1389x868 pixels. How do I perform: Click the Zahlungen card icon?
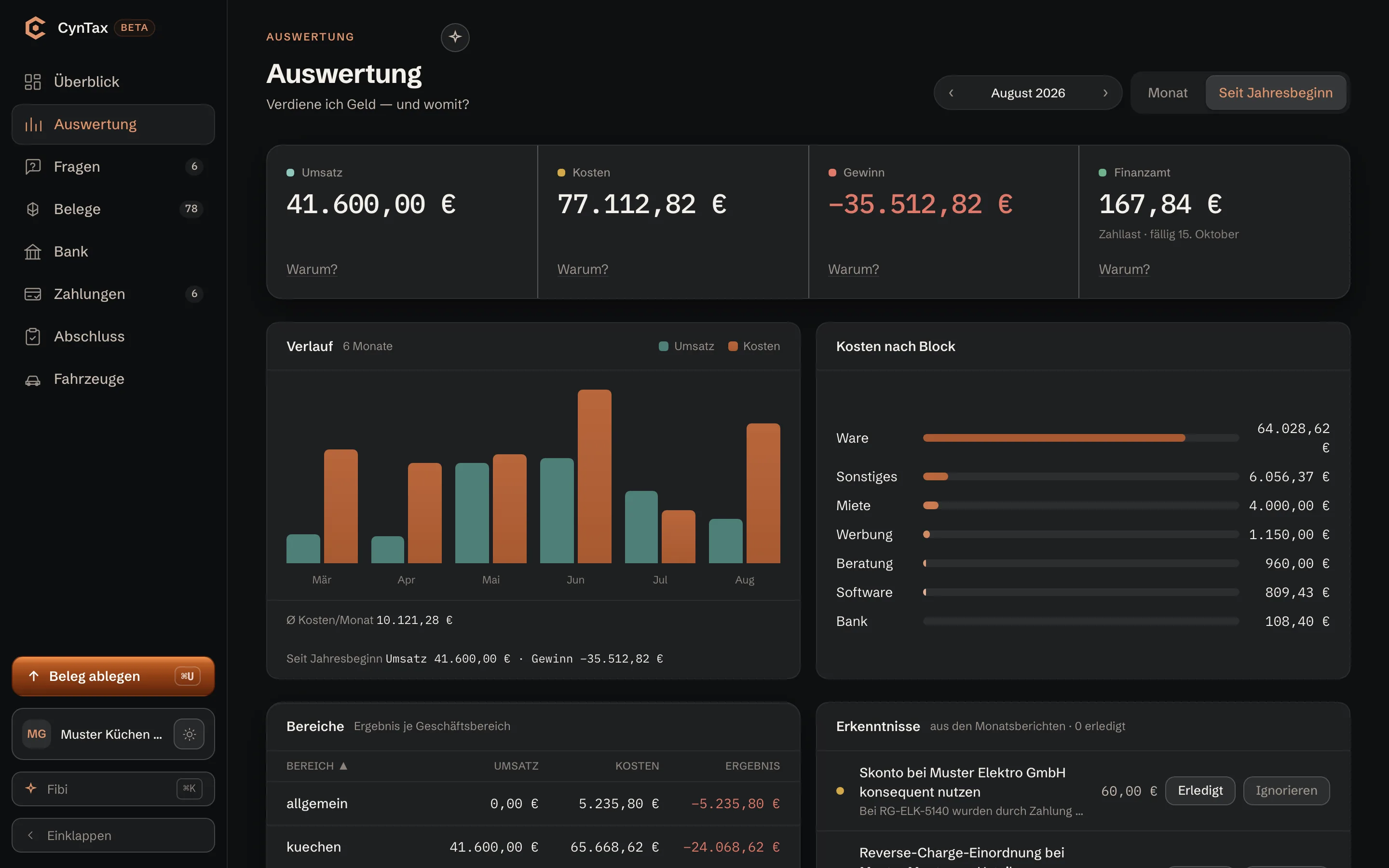[33, 294]
